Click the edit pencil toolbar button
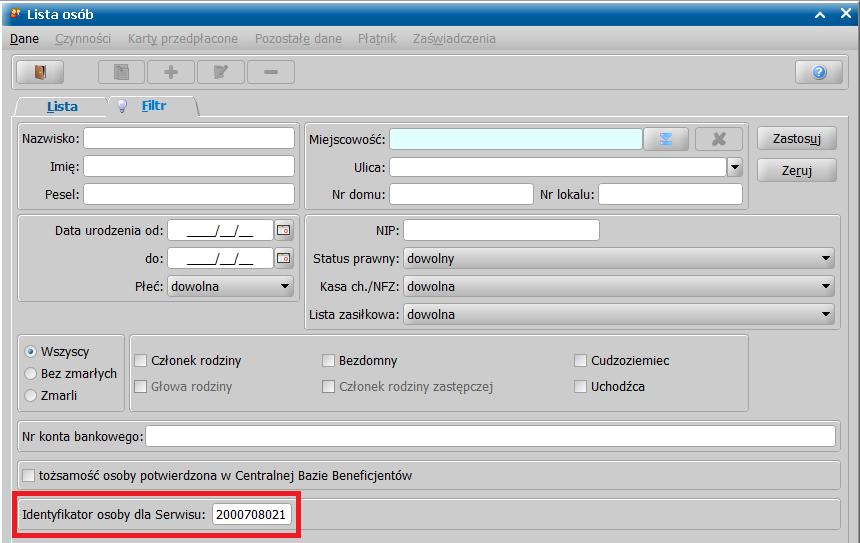 click(220, 72)
